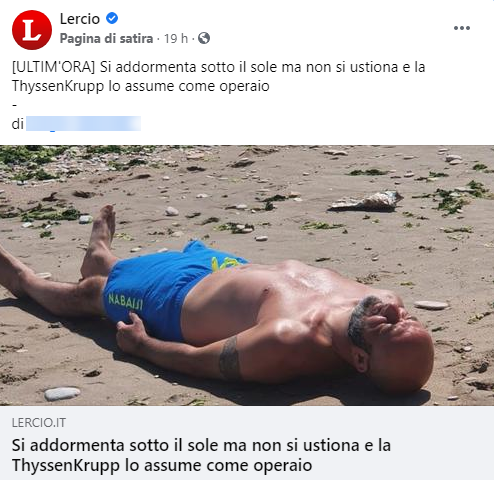
Task: Open the Lercio page name link
Action: click(x=80, y=19)
